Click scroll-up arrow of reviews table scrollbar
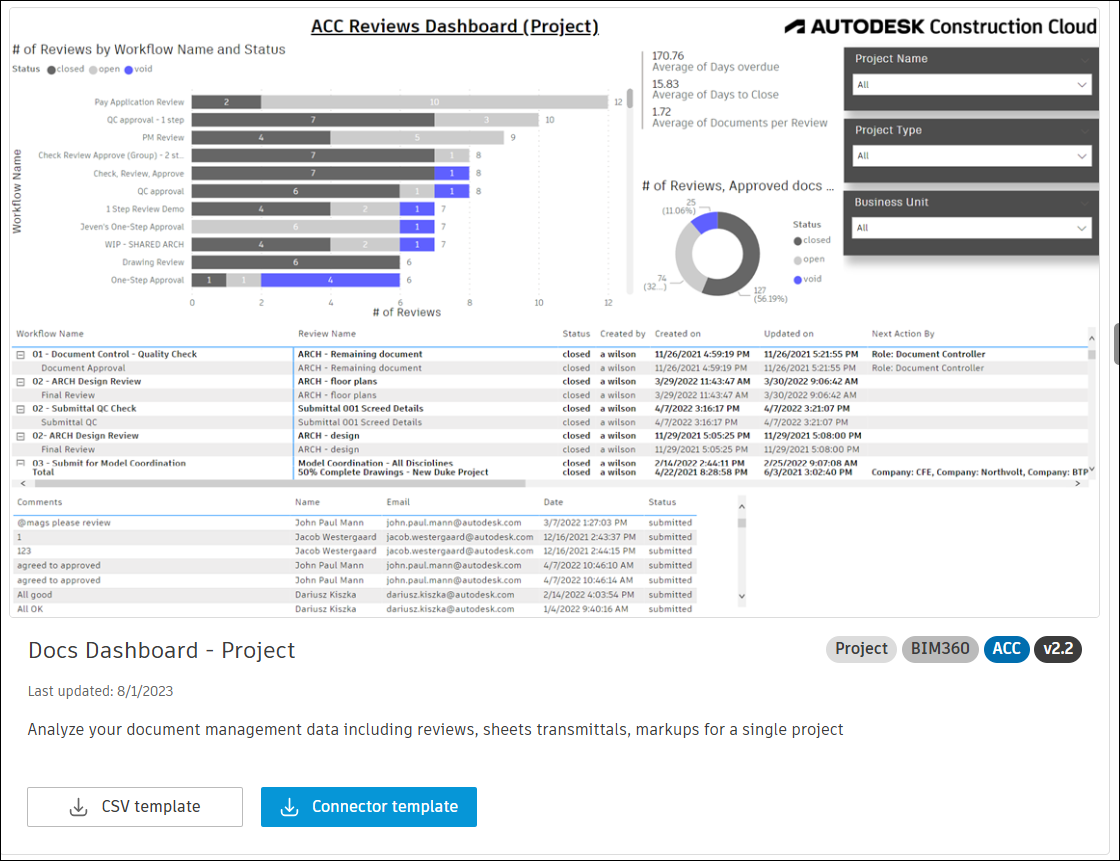This screenshot has height=861, width=1120. coord(1091,338)
